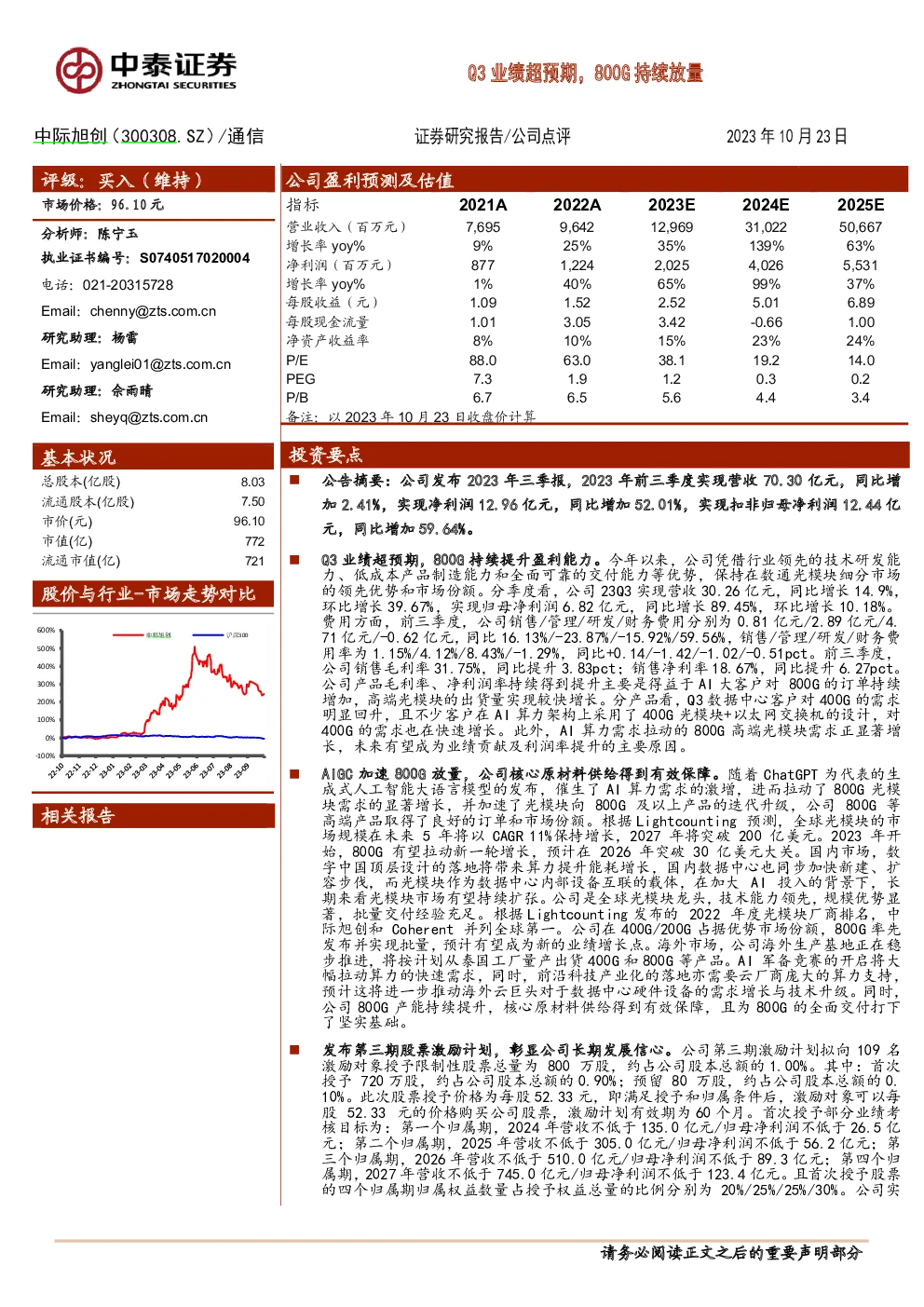
Task: Click the 发布第三期股票激励计划 bullet heading
Action: (x=496, y=1050)
